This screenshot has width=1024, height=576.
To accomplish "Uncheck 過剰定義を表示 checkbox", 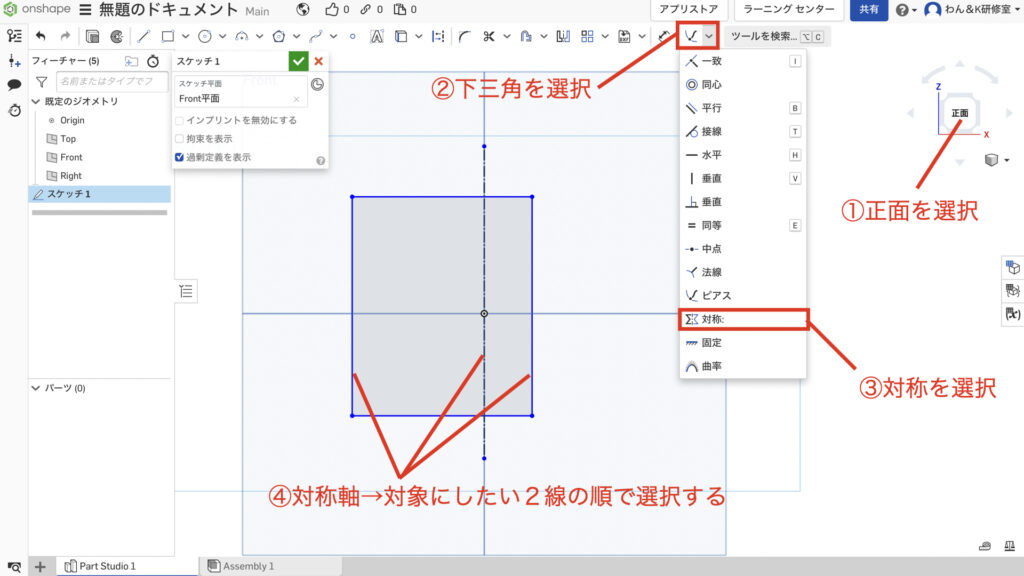I will 180,157.
